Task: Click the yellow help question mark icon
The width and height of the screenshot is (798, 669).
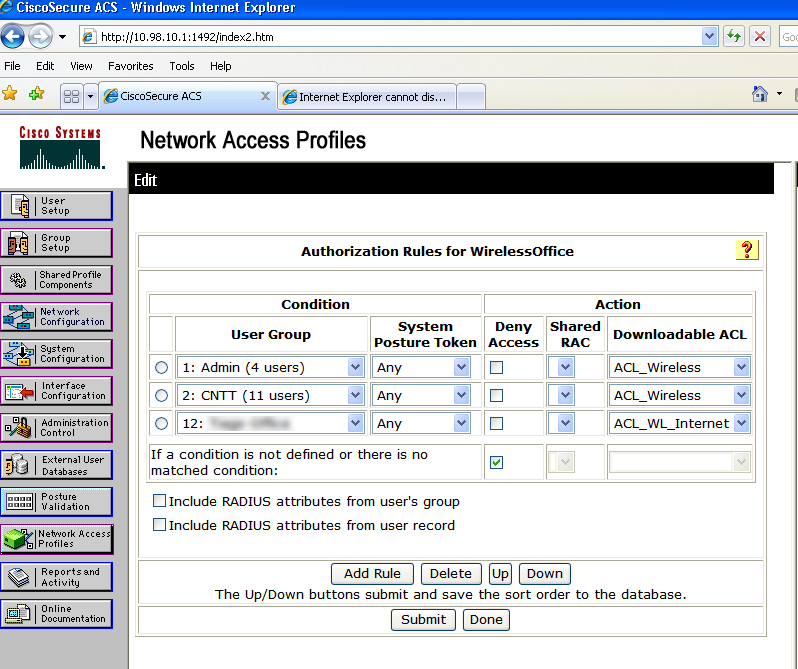Action: click(747, 250)
